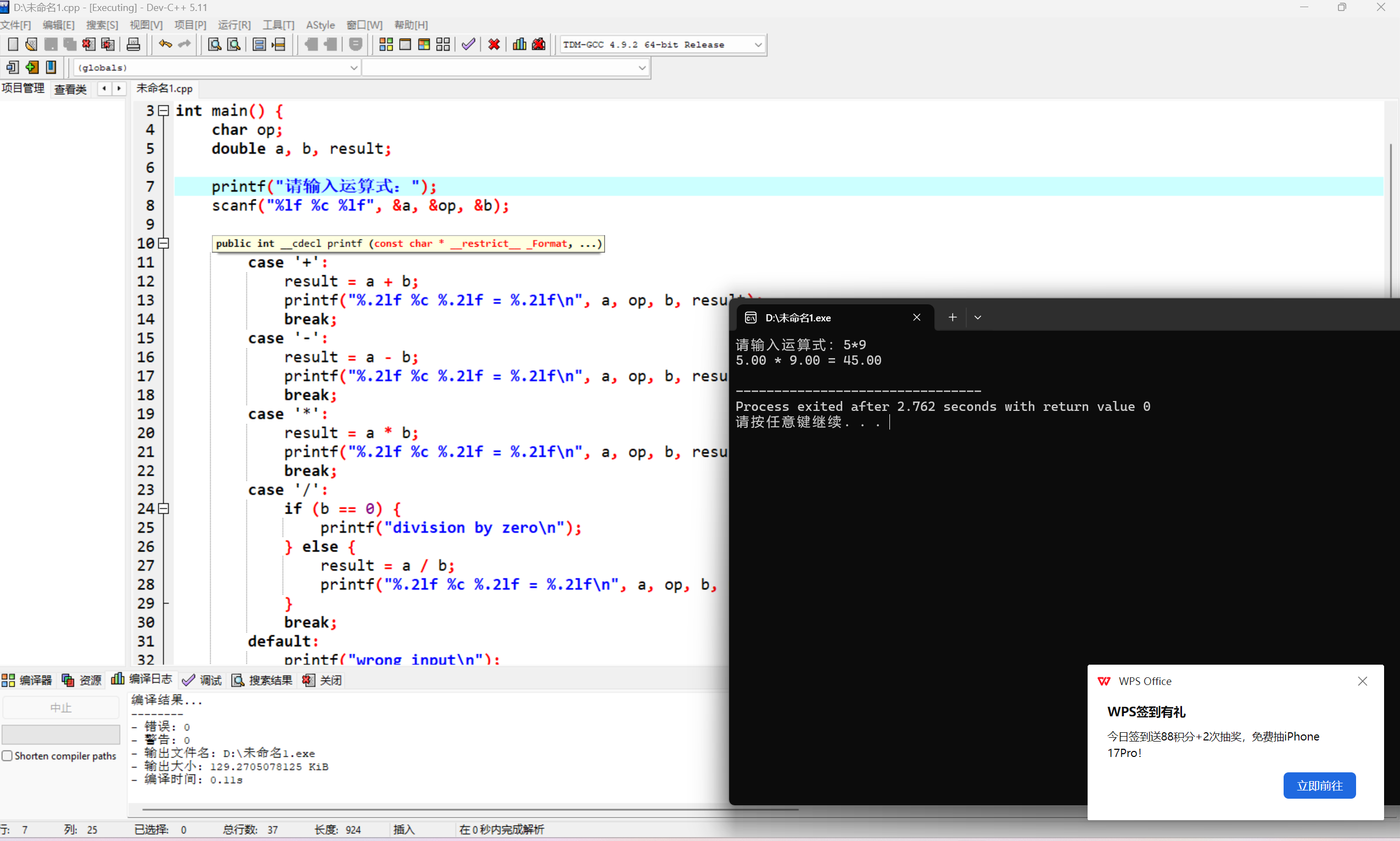Image resolution: width=1400 pixels, height=841 pixels.
Task: Click the Print toolbar icon
Action: [133, 44]
